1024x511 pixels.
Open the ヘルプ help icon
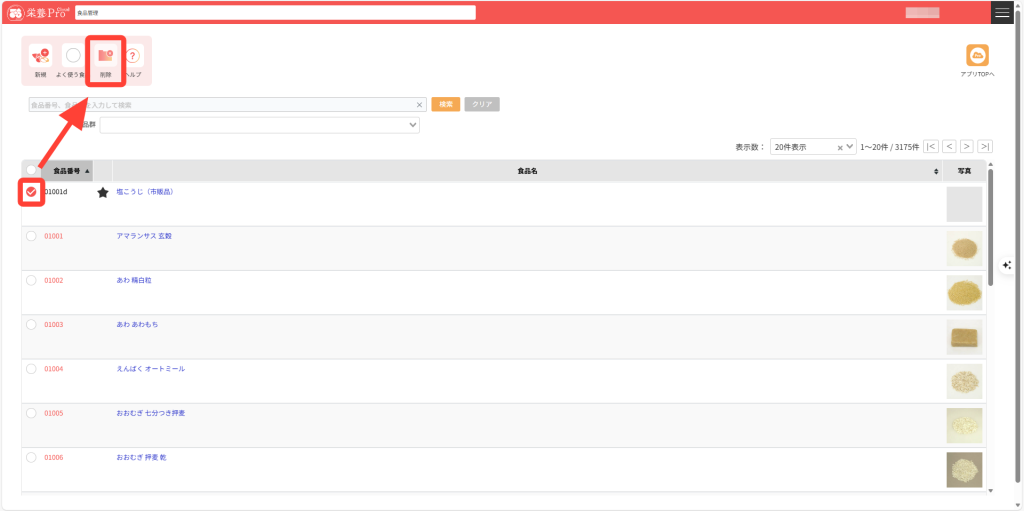click(133, 58)
